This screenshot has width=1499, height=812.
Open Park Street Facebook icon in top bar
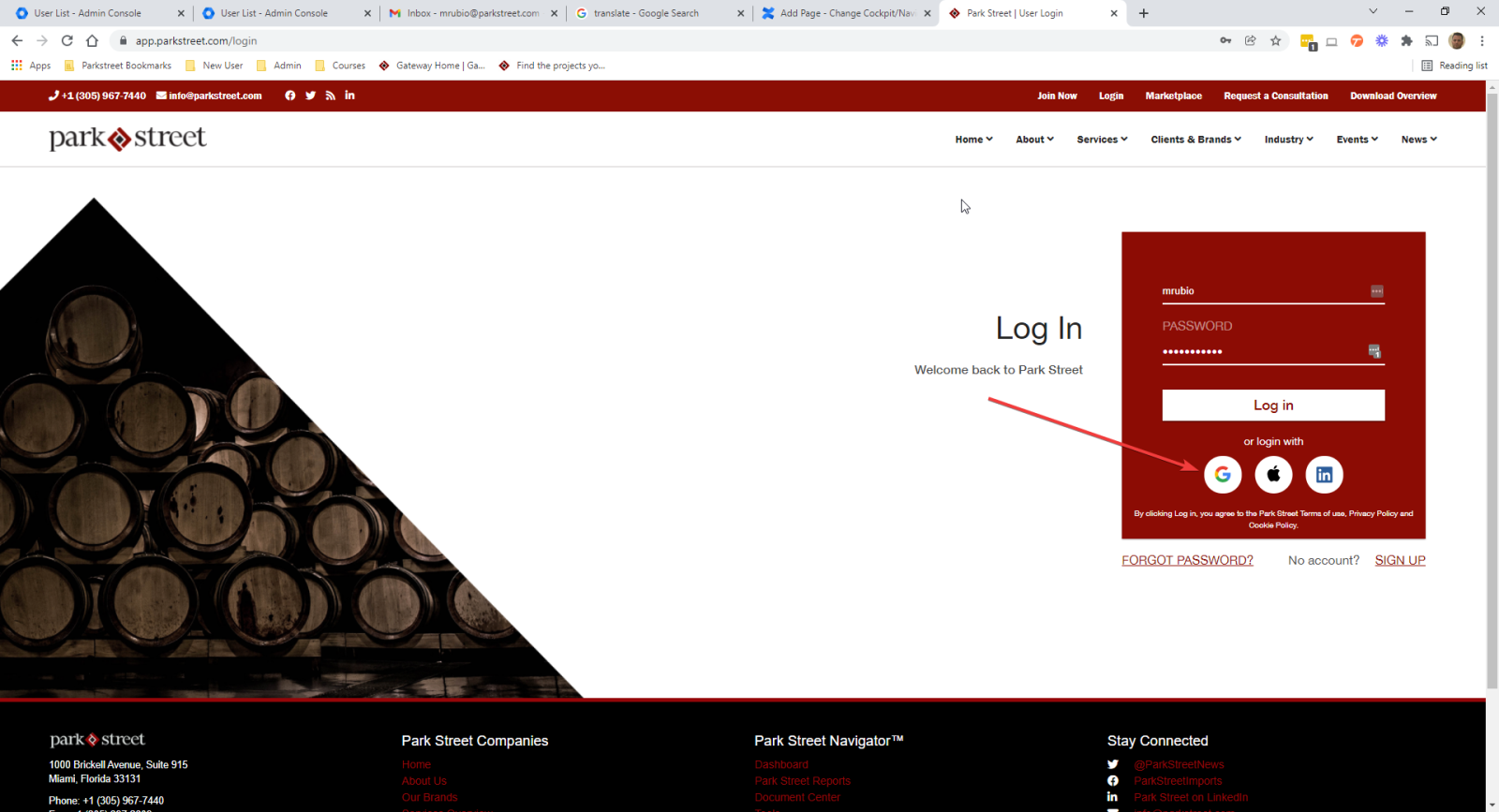pyautogui.click(x=290, y=96)
